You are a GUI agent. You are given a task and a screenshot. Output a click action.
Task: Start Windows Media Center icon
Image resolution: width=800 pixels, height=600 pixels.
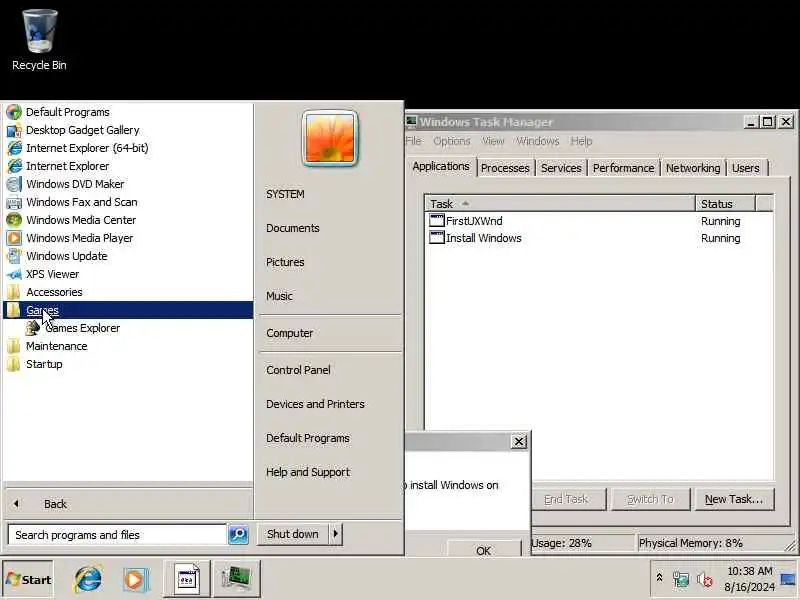[x=14, y=220]
